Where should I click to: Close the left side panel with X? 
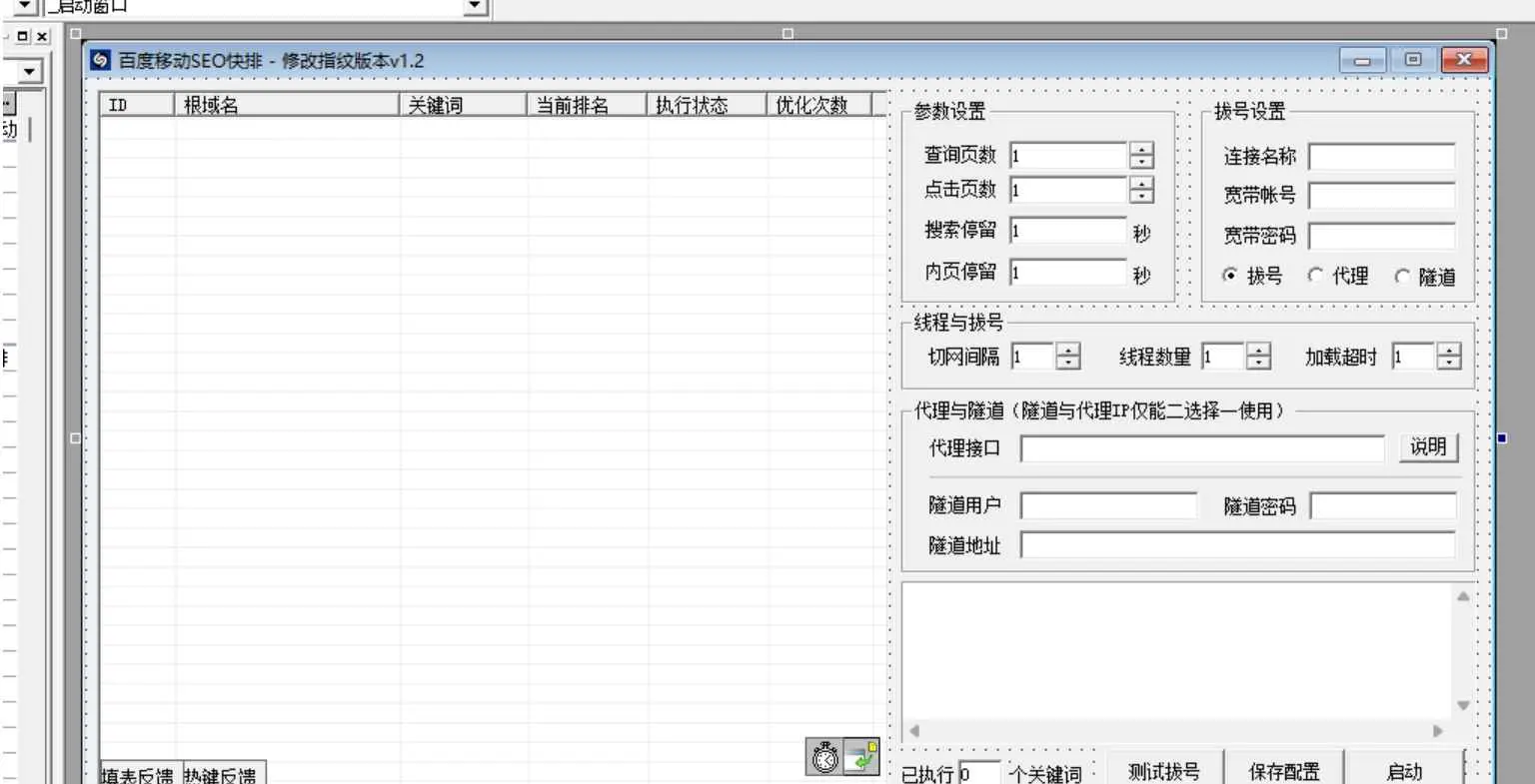(x=42, y=37)
